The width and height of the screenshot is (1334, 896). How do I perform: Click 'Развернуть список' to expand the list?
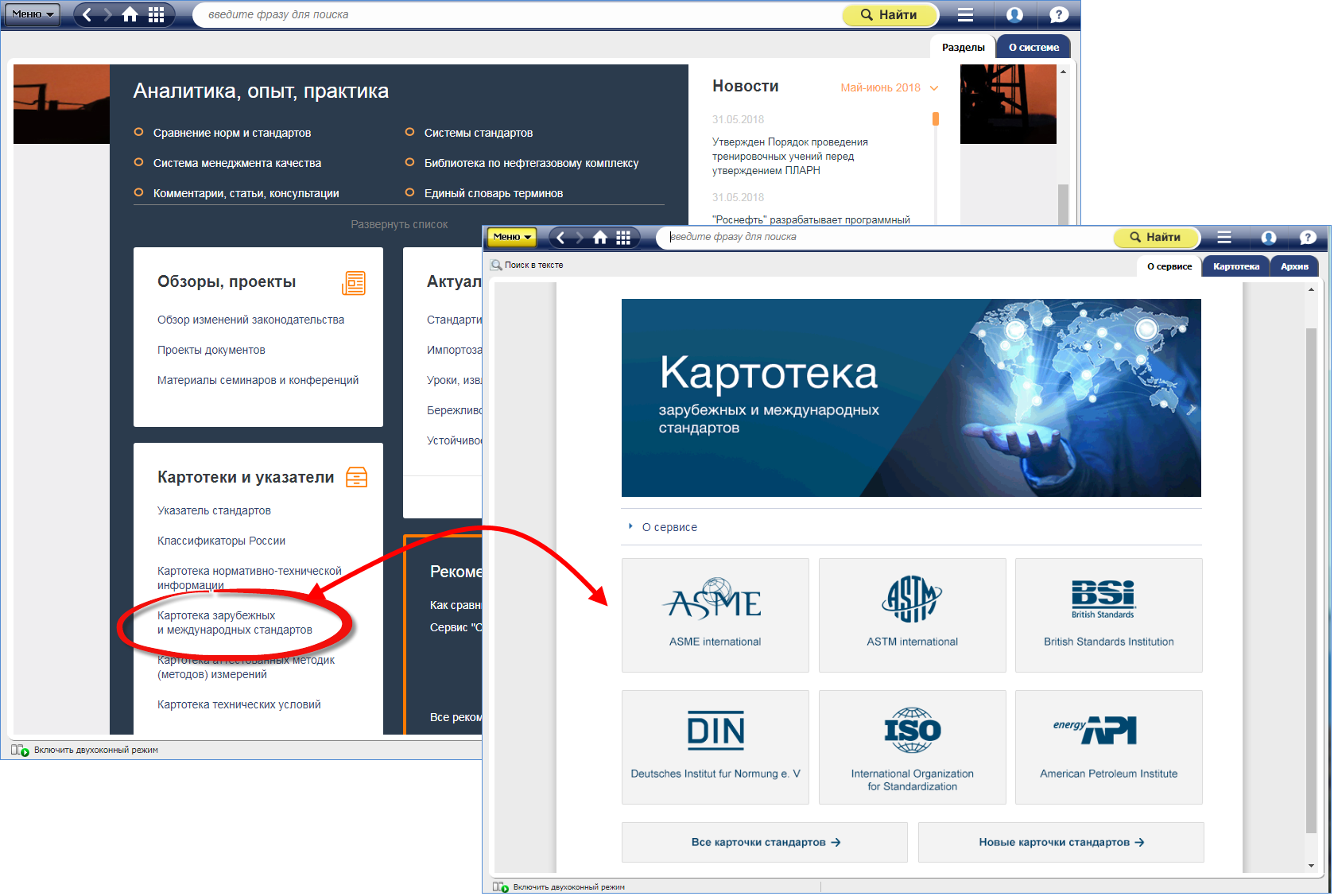click(x=399, y=225)
